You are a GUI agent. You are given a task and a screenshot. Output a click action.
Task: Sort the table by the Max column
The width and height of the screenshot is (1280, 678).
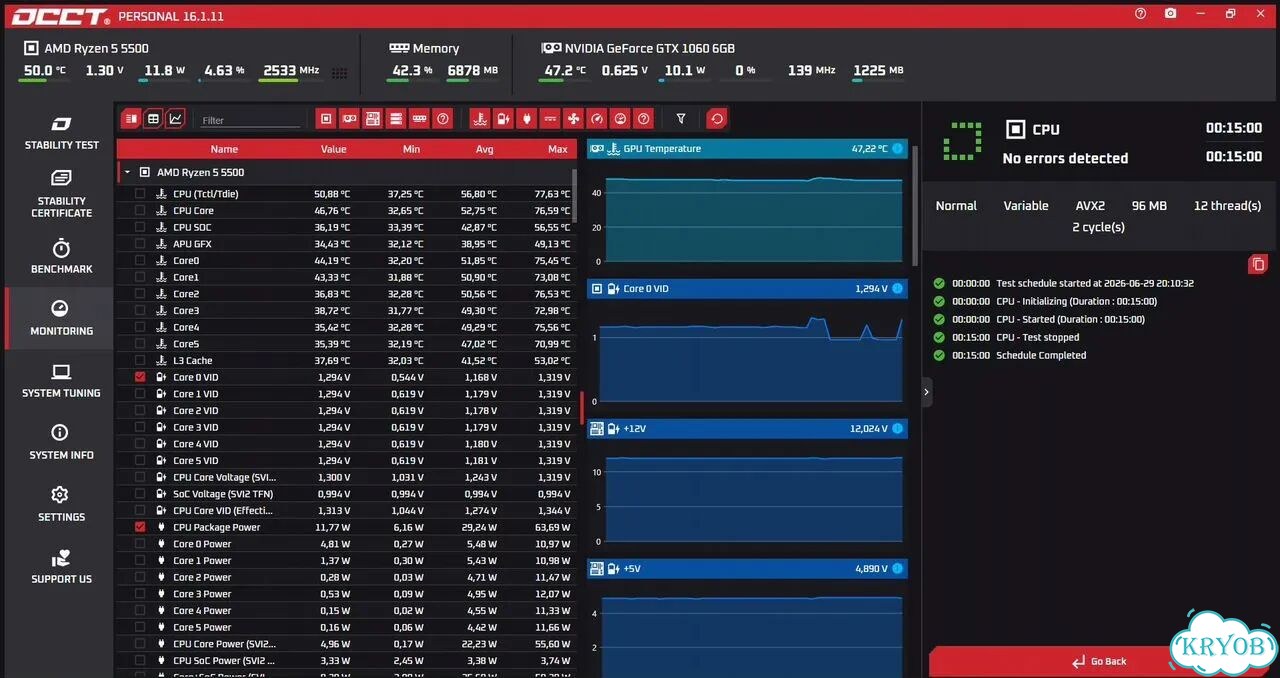(557, 149)
